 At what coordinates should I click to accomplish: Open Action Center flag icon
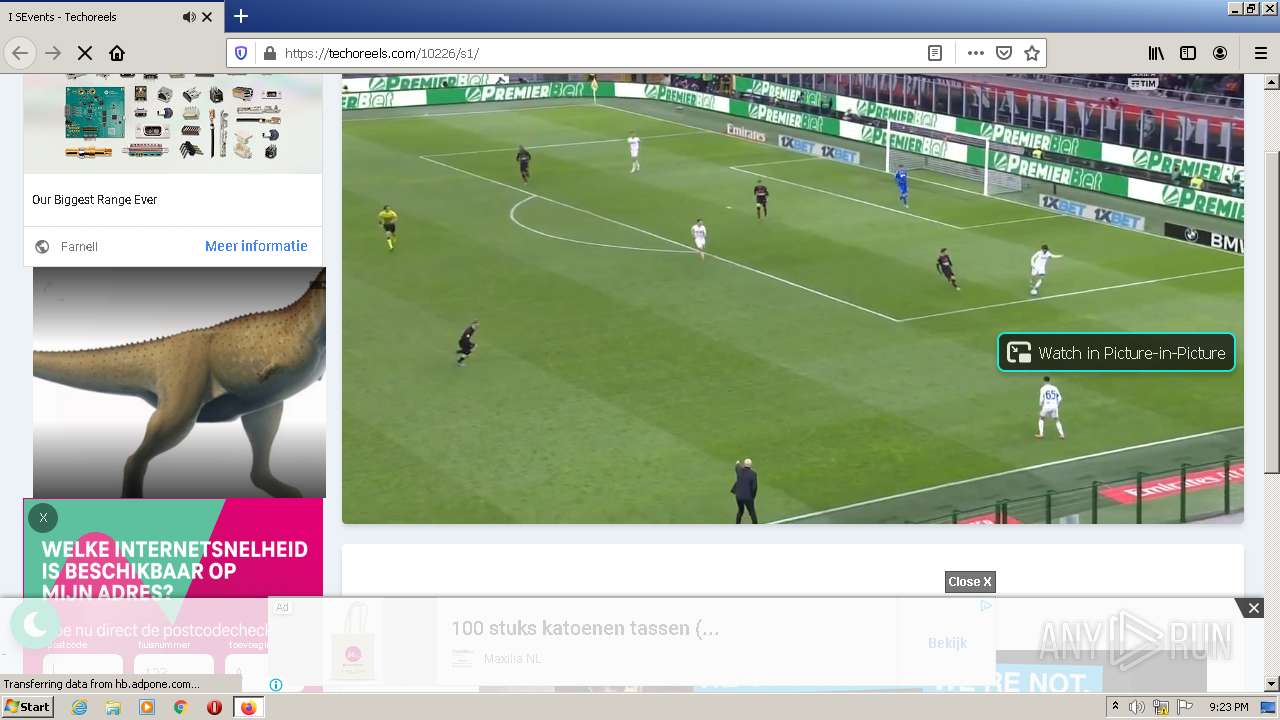(1185, 707)
